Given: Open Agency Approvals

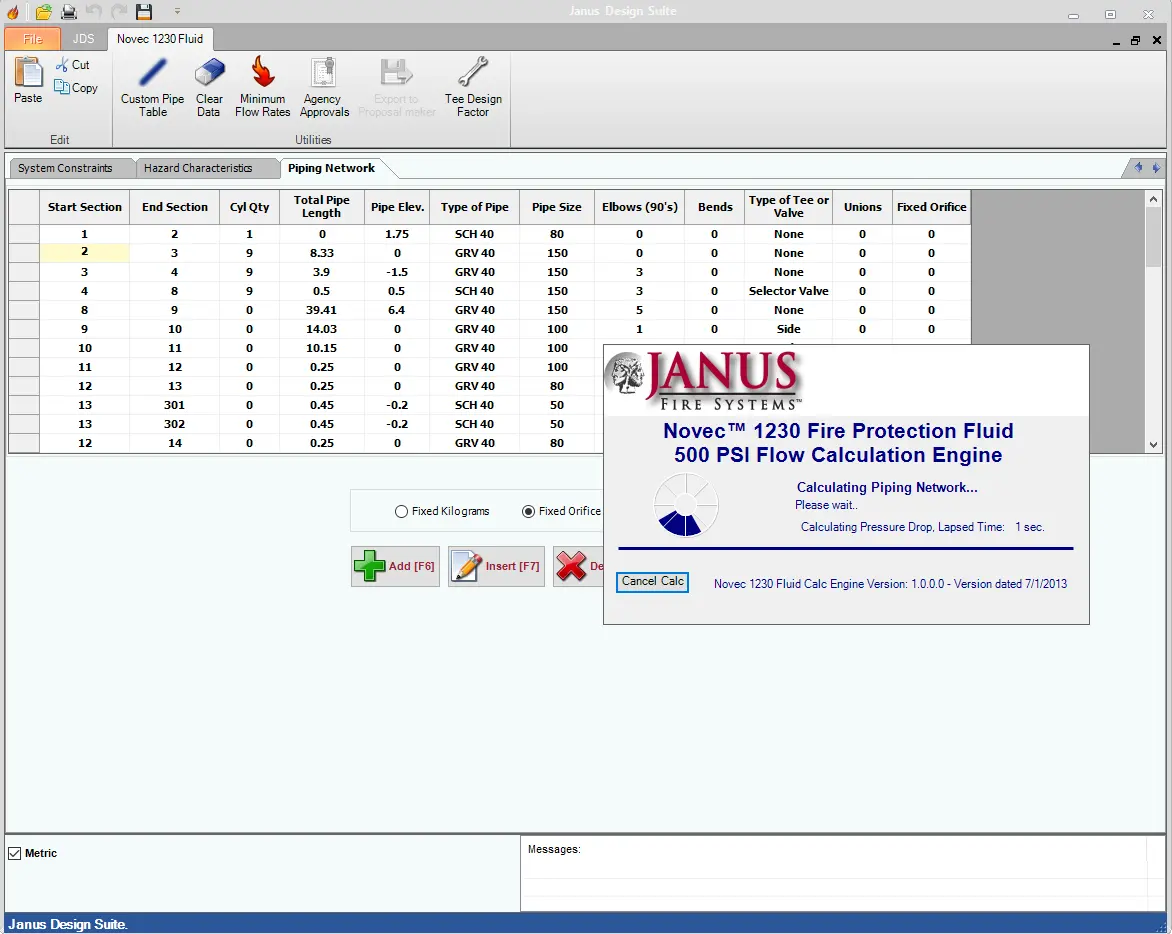Looking at the screenshot, I should coord(324,87).
